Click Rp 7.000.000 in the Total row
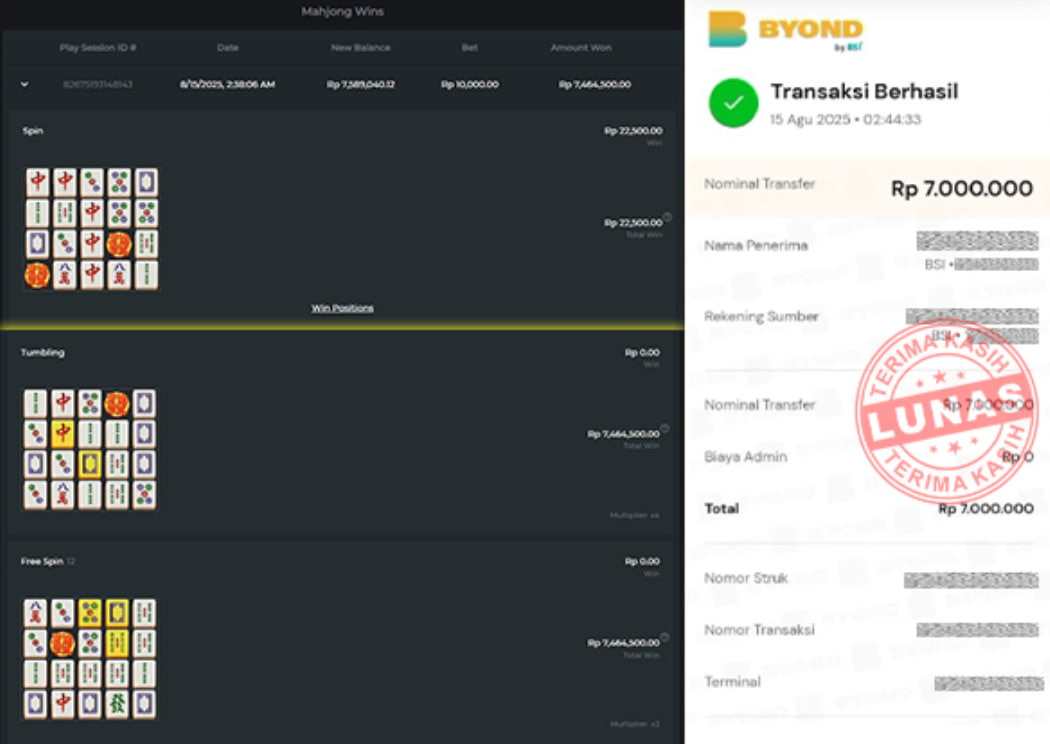This screenshot has width=1050, height=744. 986,508
